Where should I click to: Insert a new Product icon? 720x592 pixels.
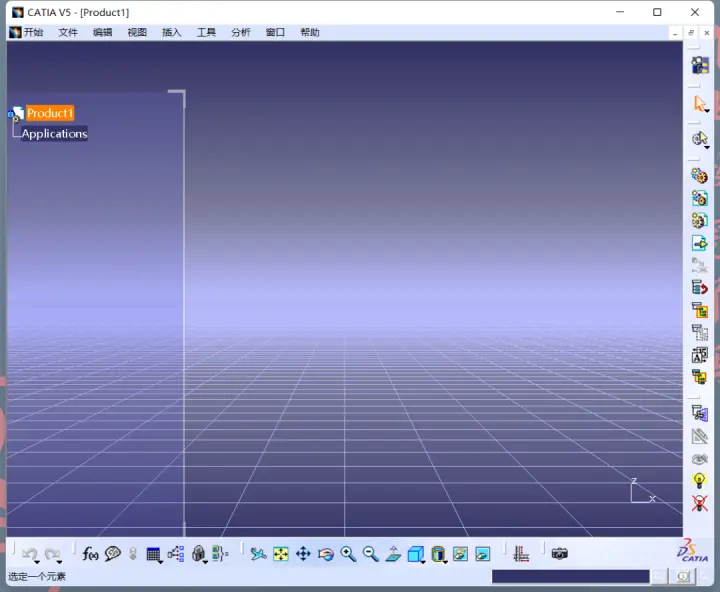[699, 198]
